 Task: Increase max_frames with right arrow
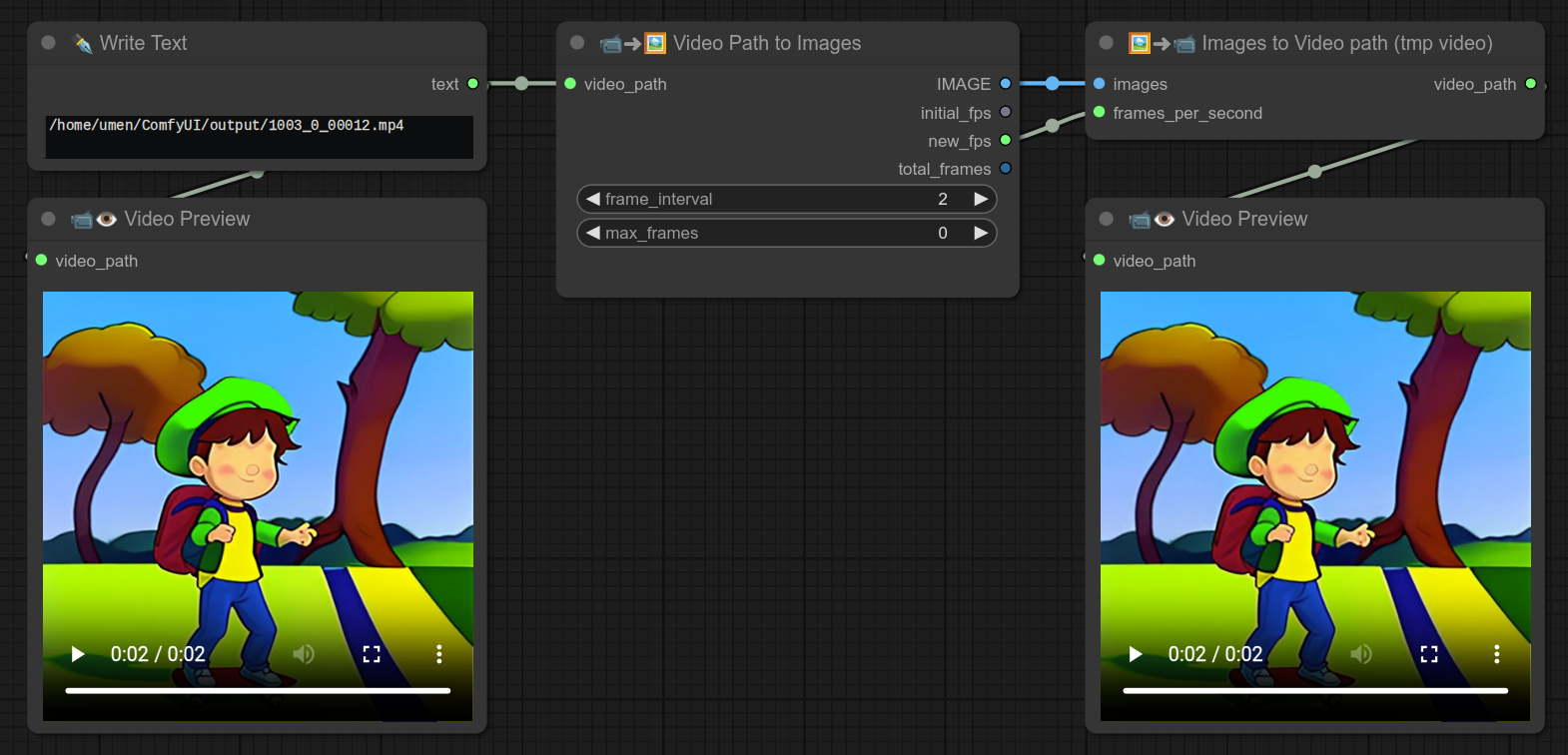click(x=981, y=234)
